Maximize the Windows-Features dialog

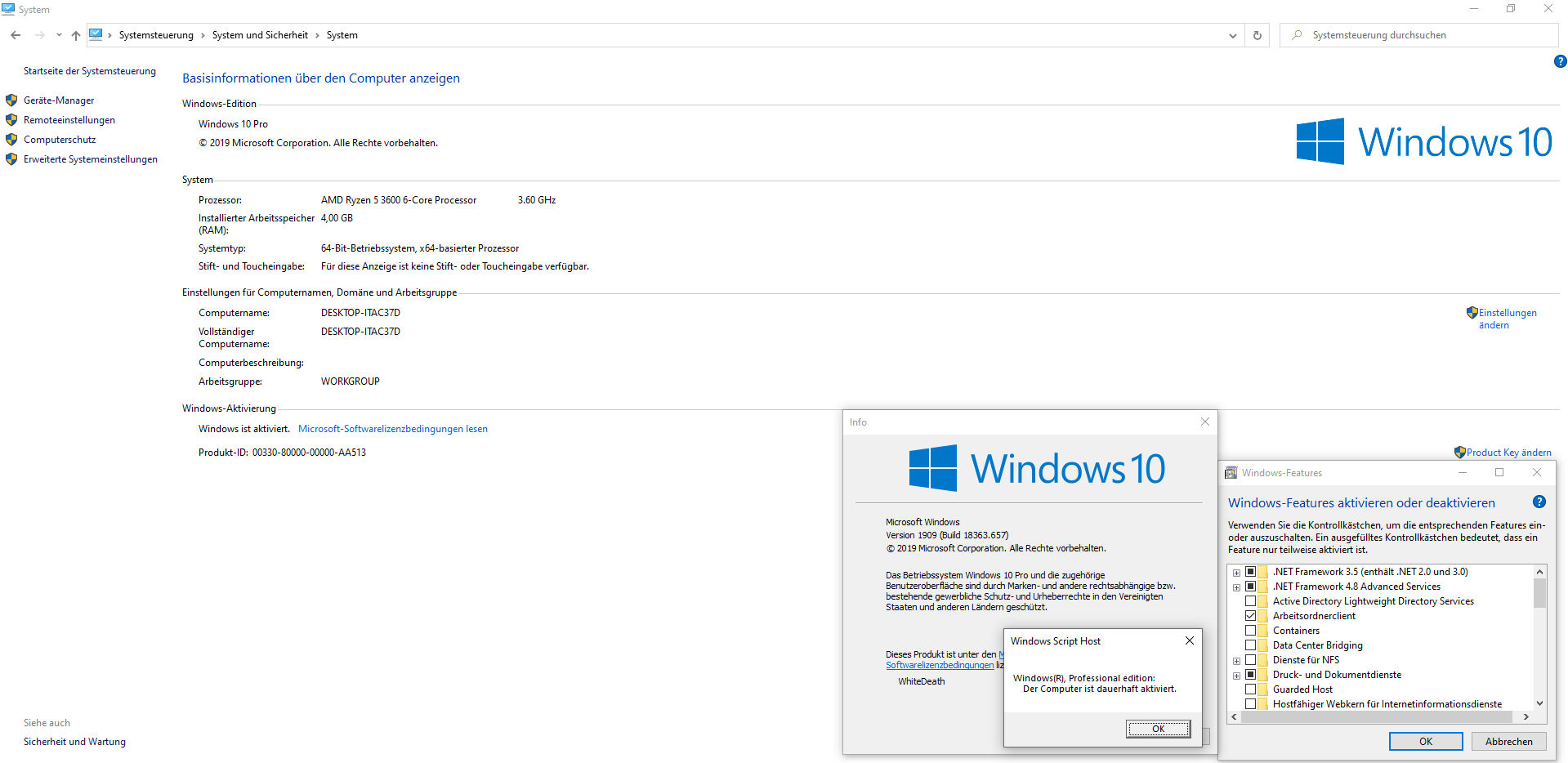coord(1499,472)
